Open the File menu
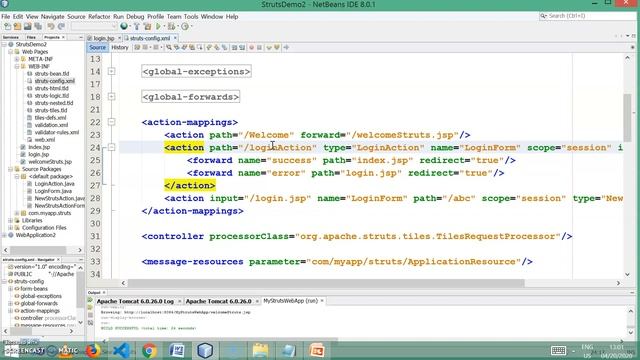Screen dimensions: 640x360 tap(5, 17)
